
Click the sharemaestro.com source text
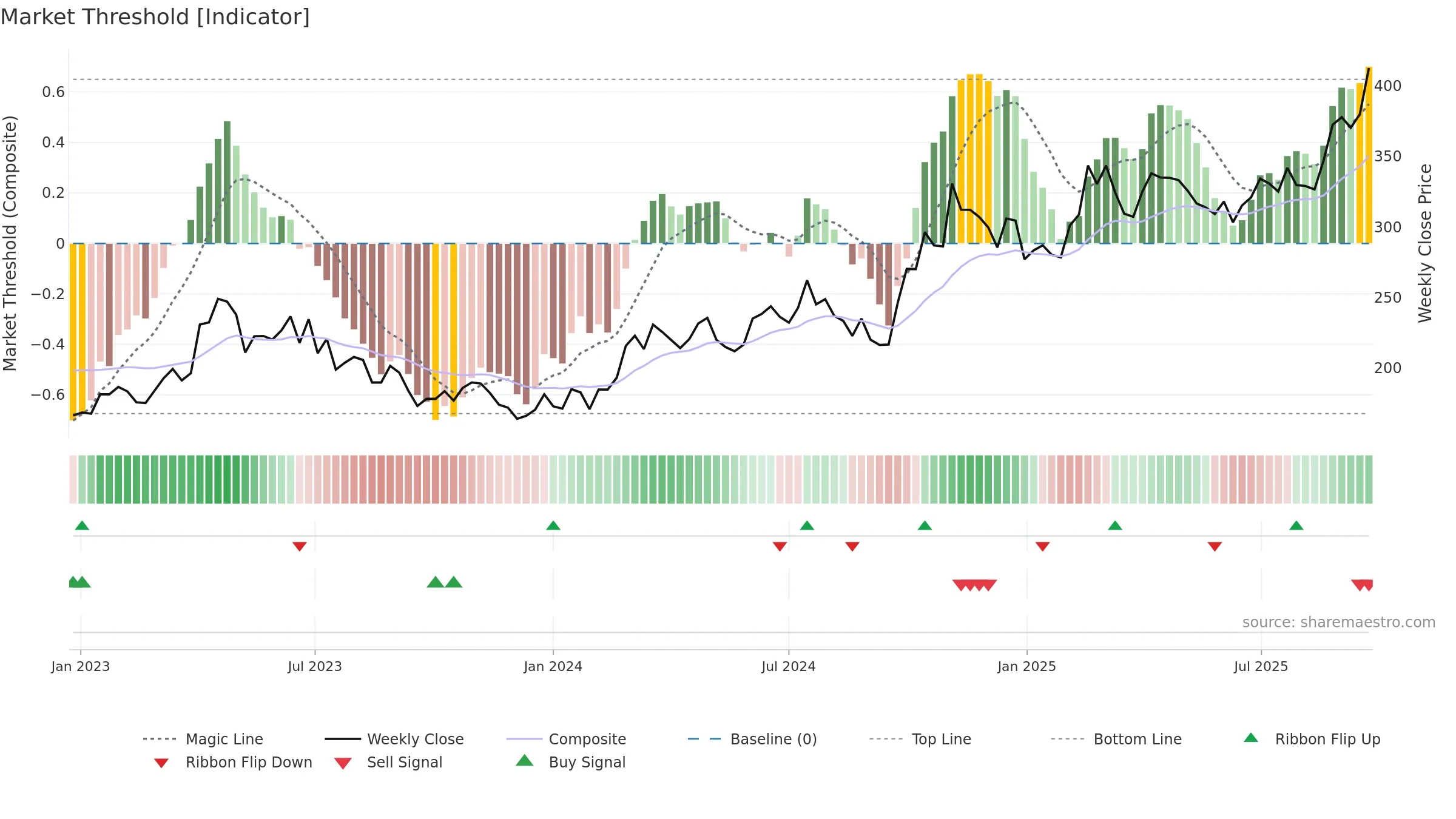(1339, 622)
